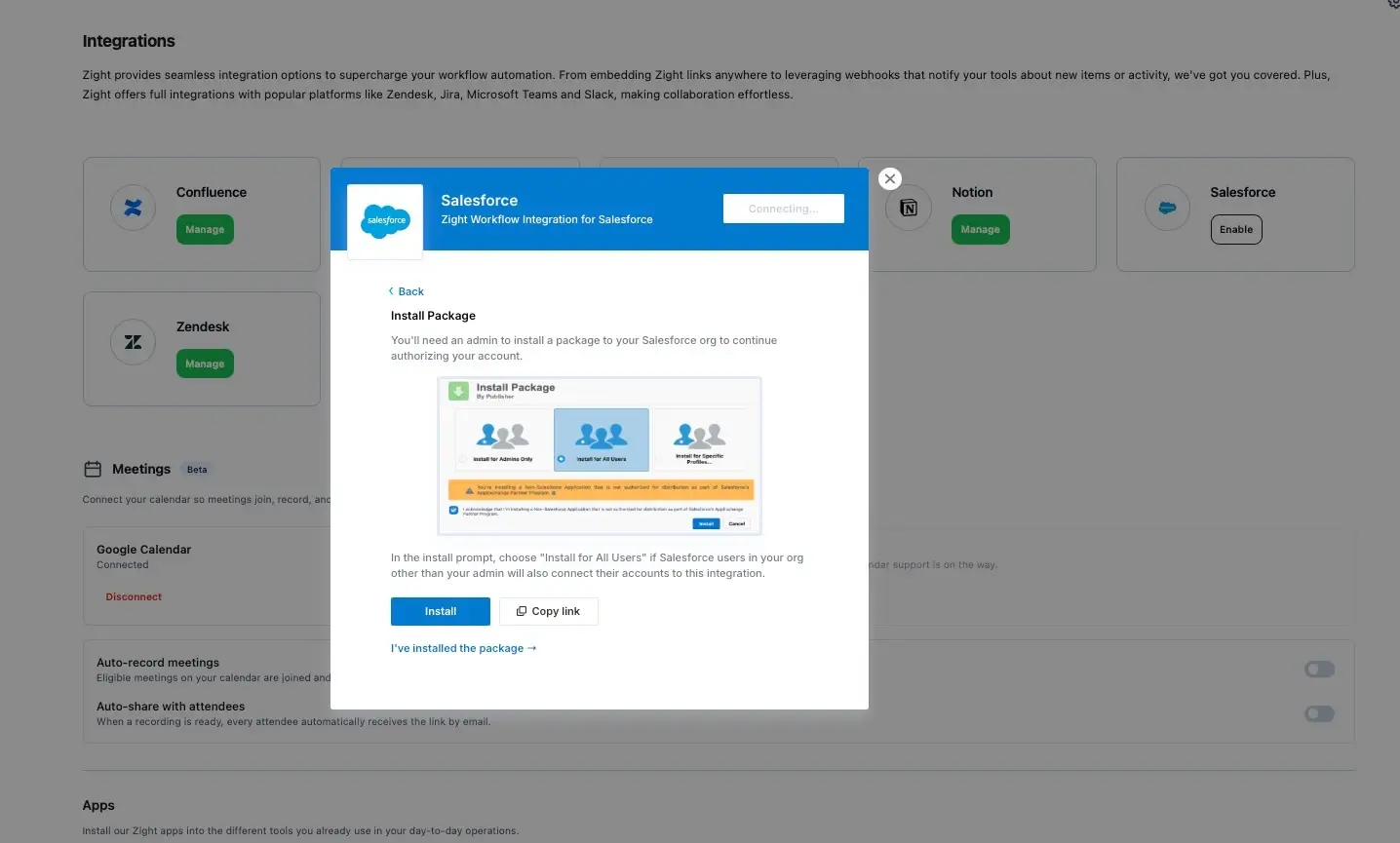Click the Meetings calendar icon
The height and width of the screenshot is (843, 1400).
click(93, 469)
